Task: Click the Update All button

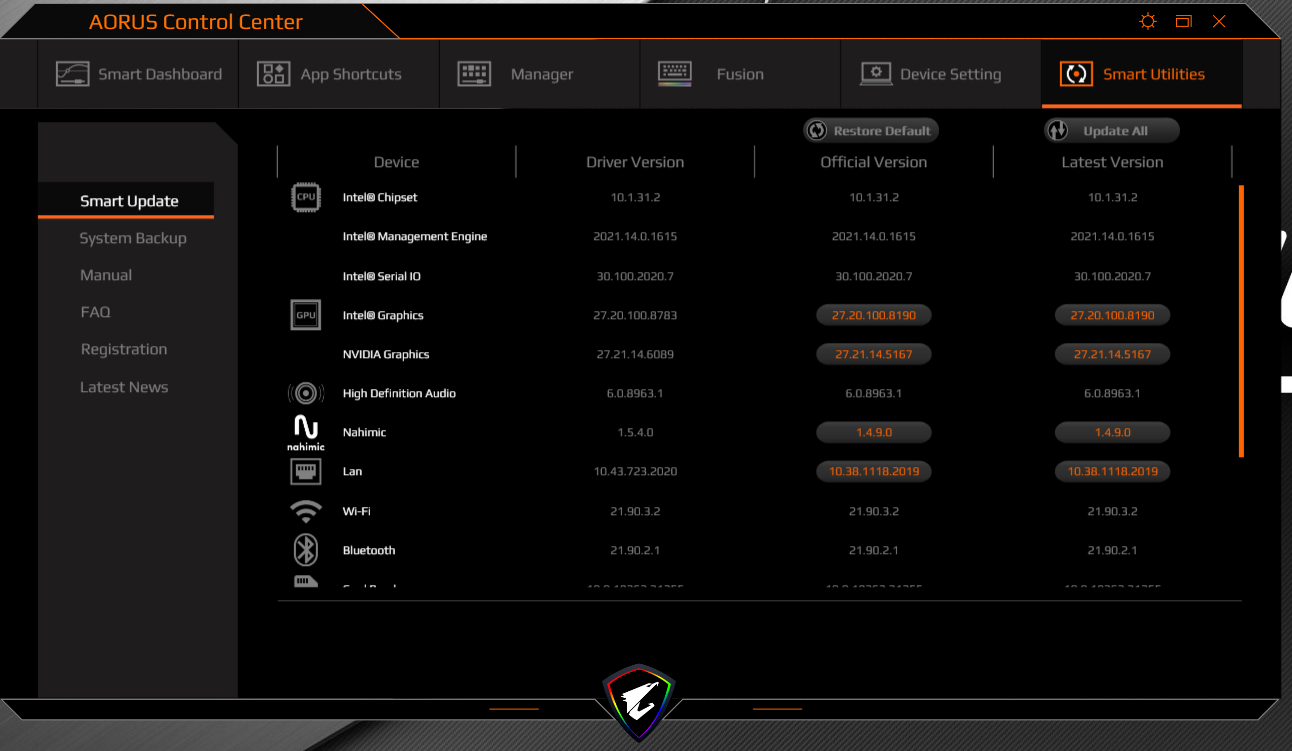Action: tap(1112, 131)
